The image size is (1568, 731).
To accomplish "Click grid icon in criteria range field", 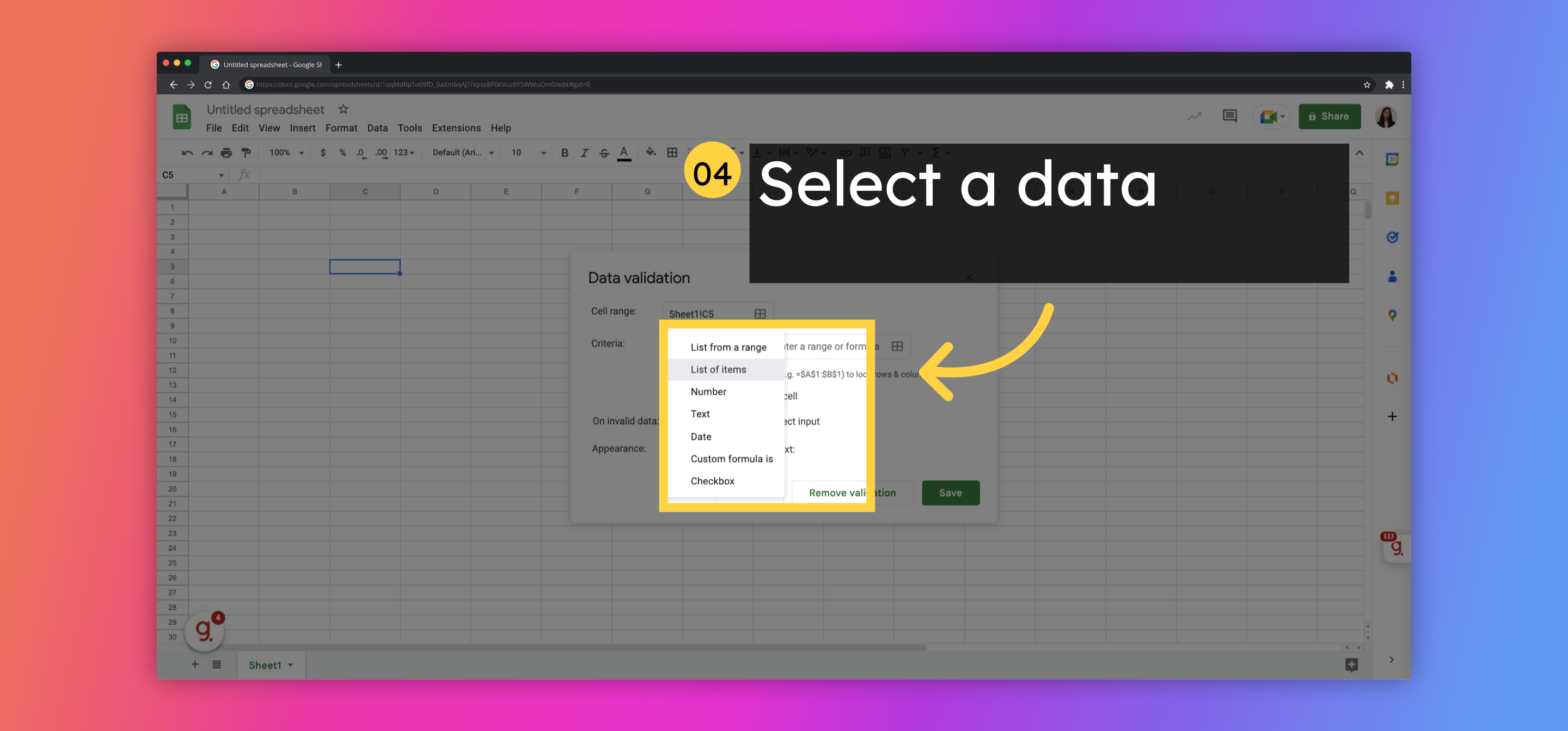I will click(897, 346).
